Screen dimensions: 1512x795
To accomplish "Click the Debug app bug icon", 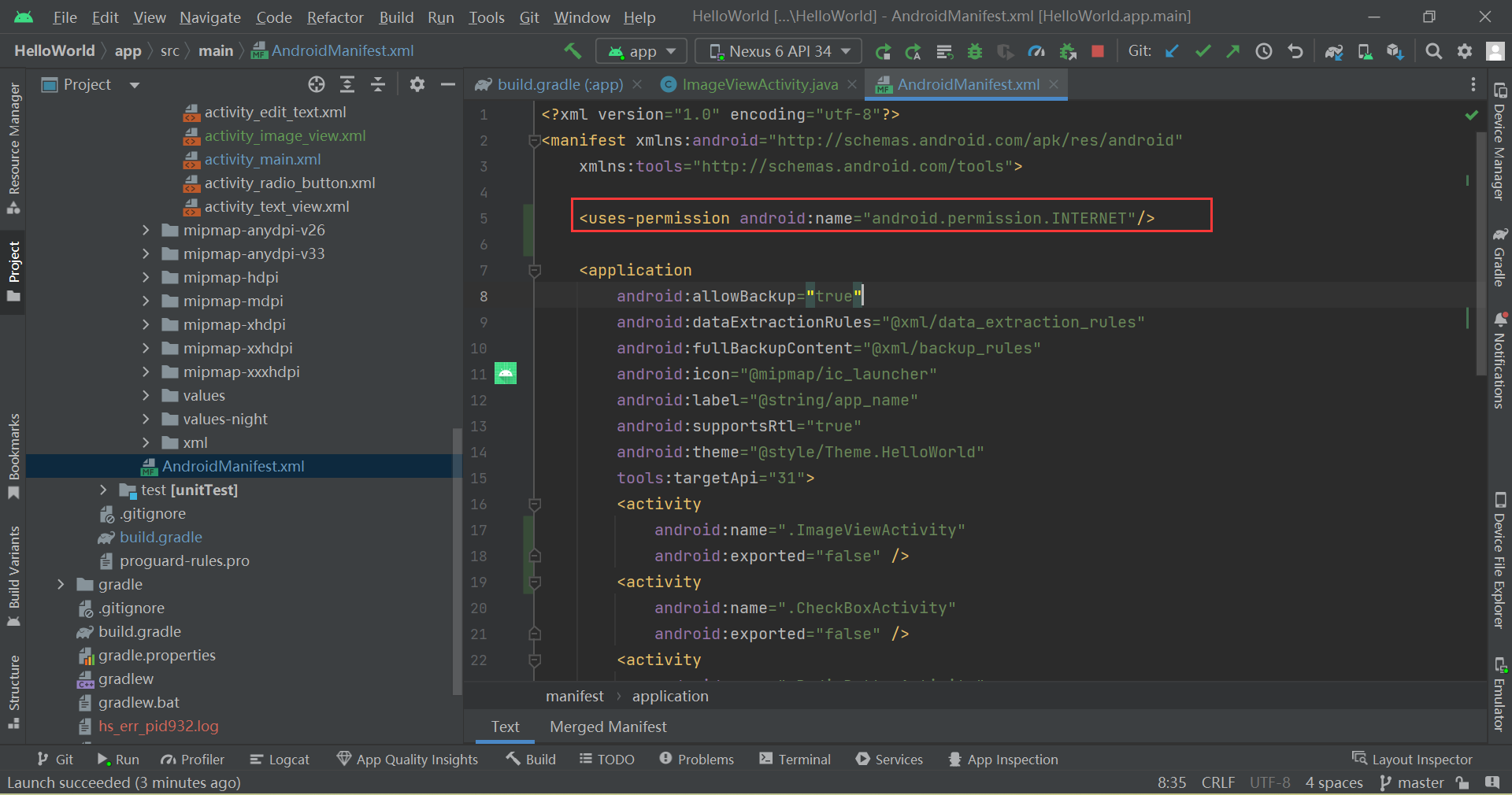I will click(975, 51).
